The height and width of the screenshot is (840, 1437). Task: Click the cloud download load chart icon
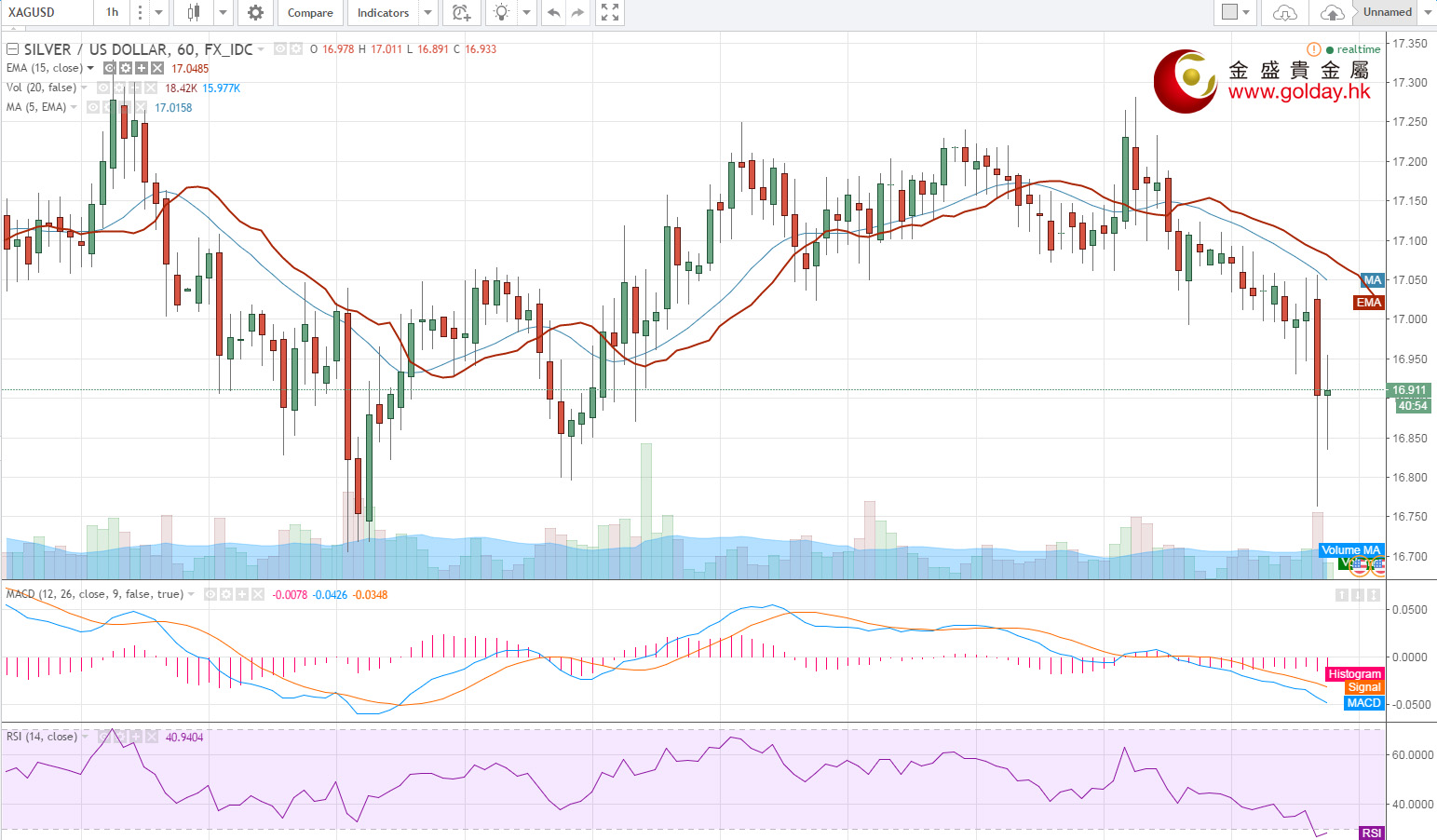[1284, 13]
